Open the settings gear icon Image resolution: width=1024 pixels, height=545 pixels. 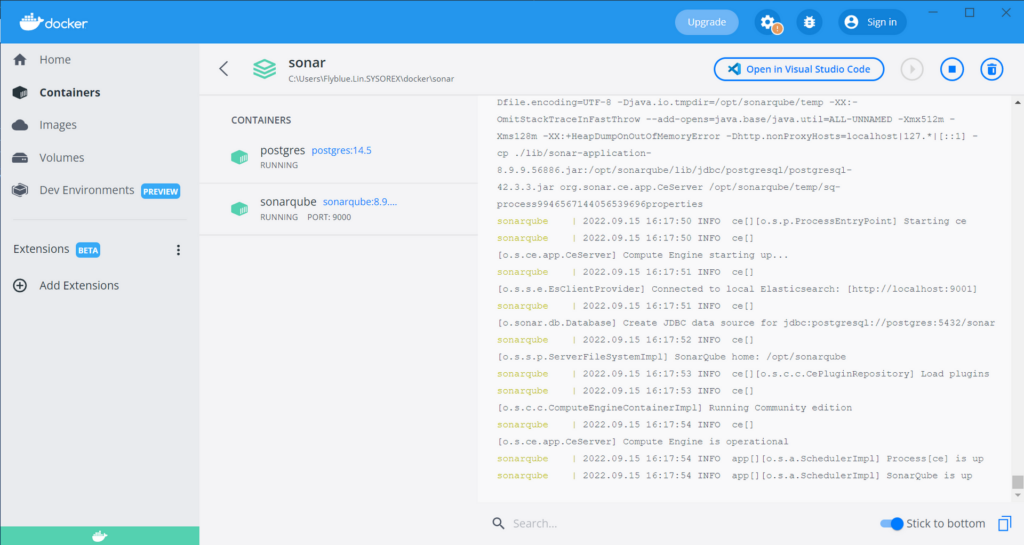[x=769, y=22]
